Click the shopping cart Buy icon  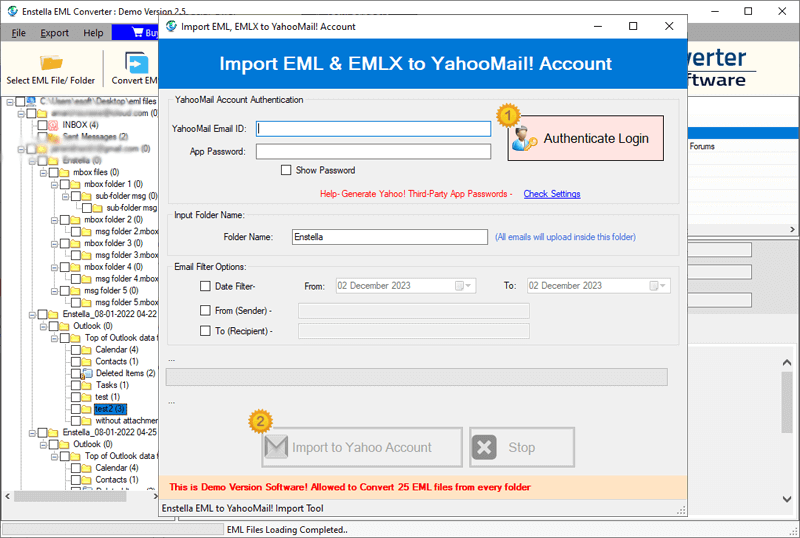[x=137, y=33]
